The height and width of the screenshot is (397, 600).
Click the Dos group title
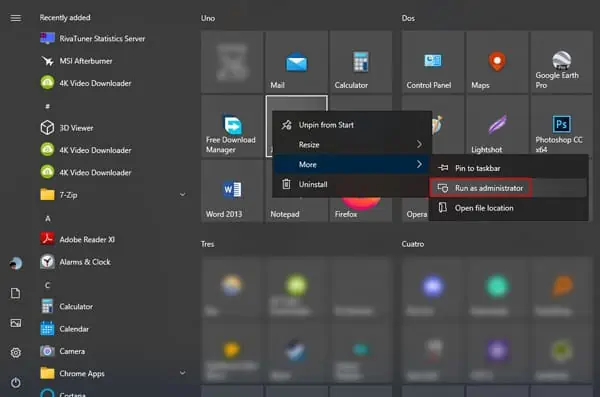click(x=408, y=18)
